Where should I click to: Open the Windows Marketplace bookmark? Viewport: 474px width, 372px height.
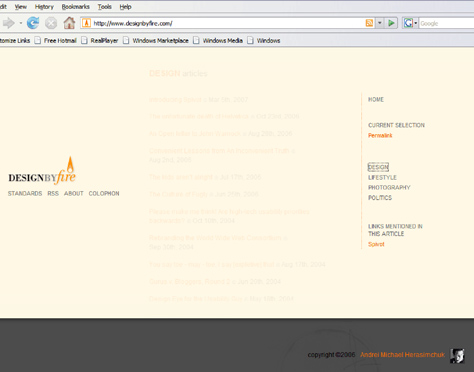pos(160,40)
